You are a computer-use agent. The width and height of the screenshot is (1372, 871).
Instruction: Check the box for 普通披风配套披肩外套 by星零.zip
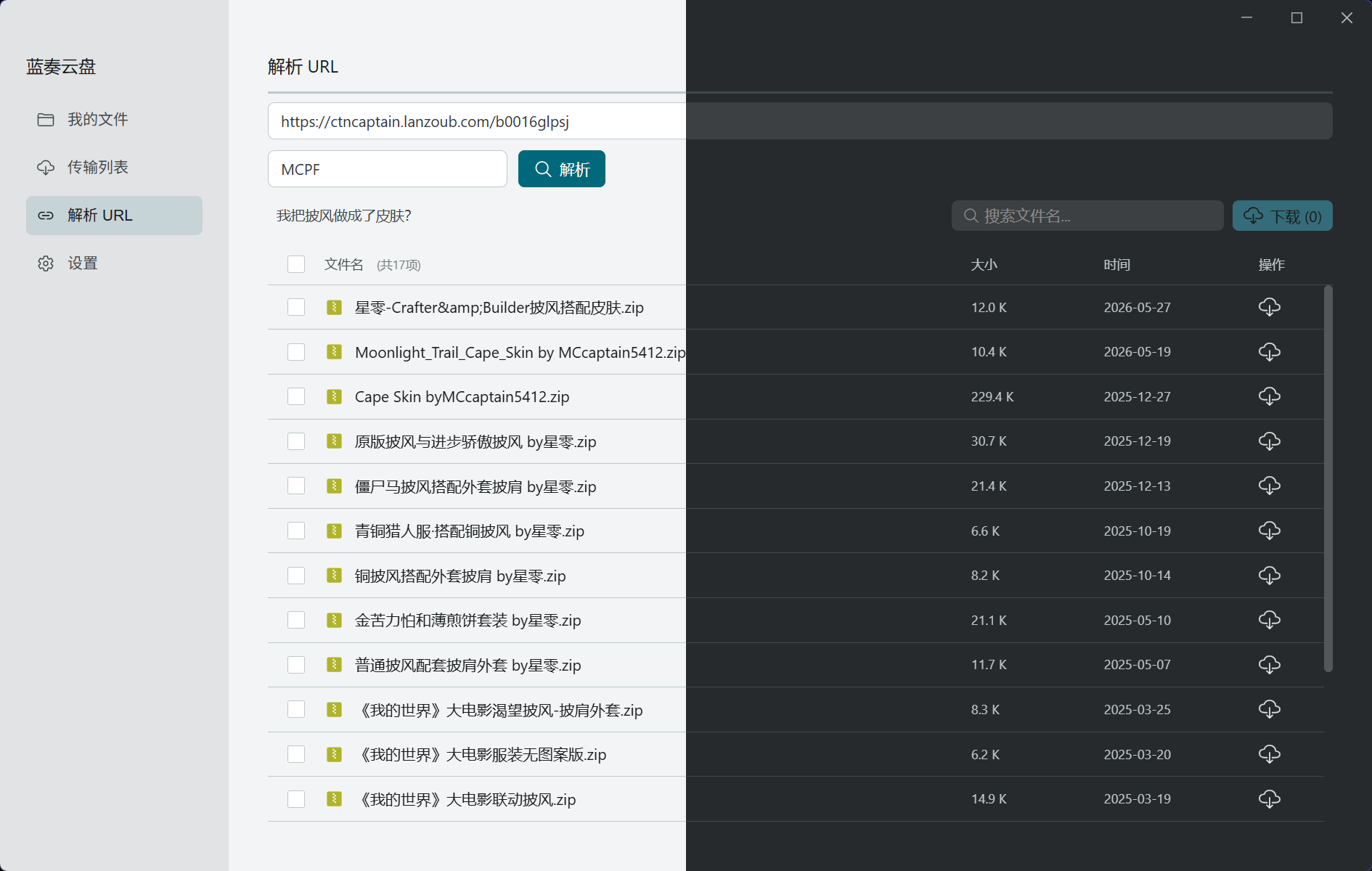point(296,665)
